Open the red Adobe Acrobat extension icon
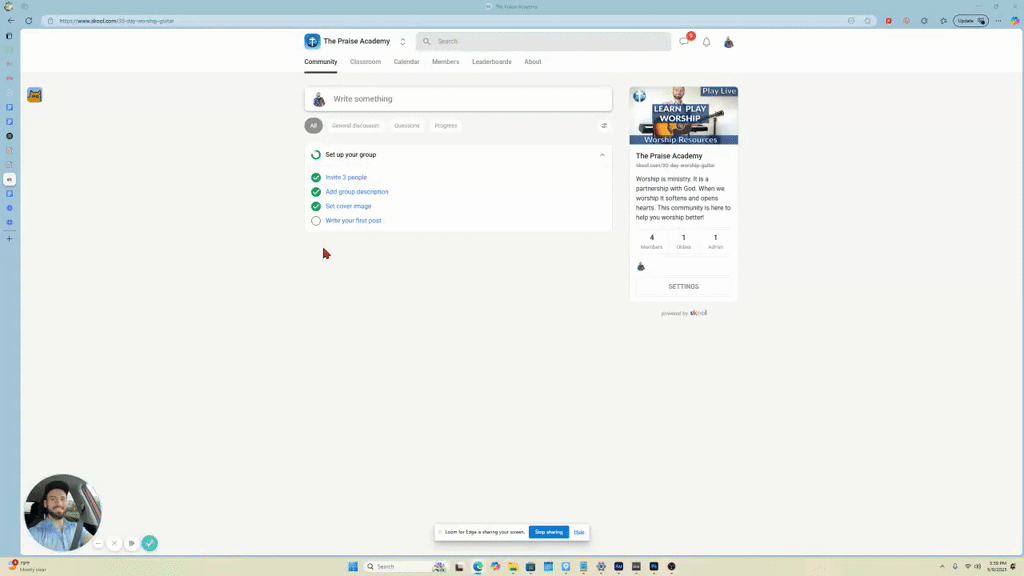Viewport: 1024px width, 576px height. [x=888, y=21]
